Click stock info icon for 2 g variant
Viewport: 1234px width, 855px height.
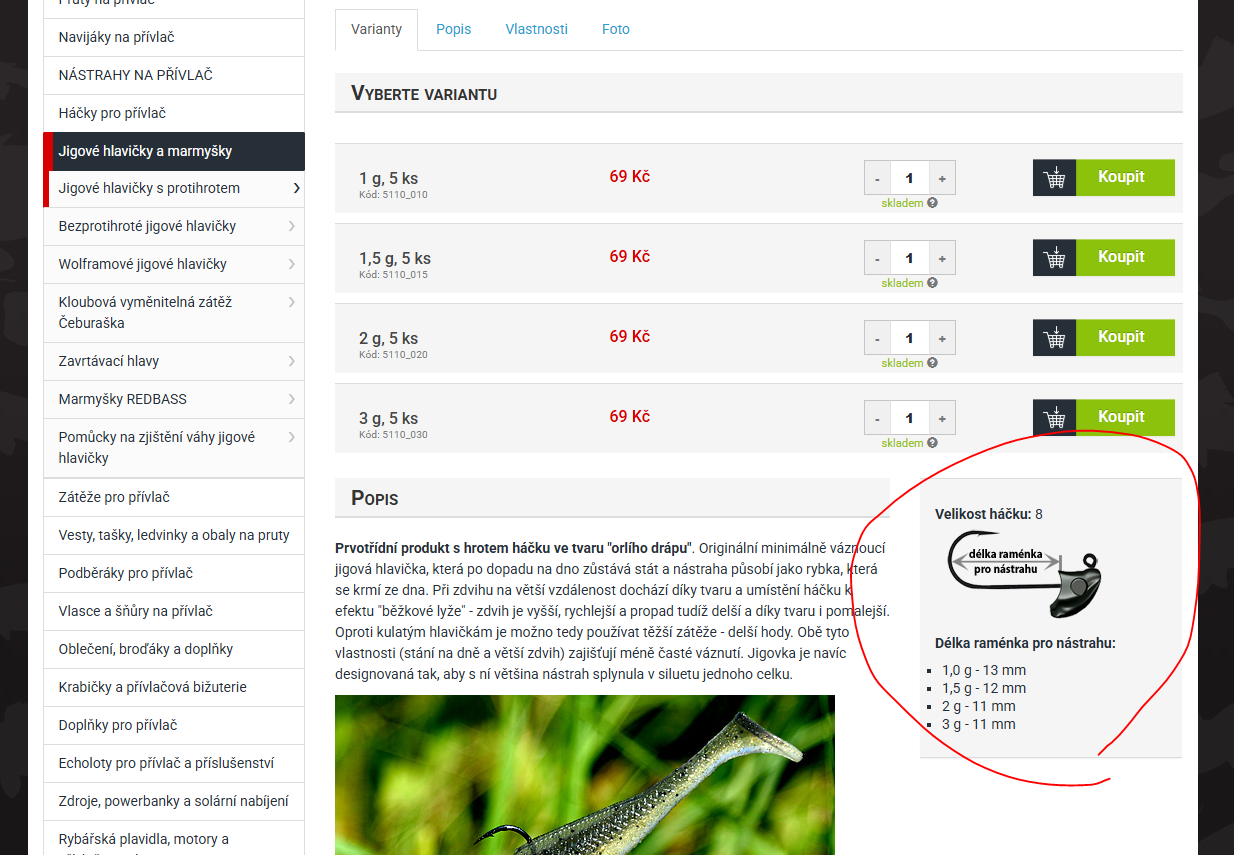coord(932,363)
